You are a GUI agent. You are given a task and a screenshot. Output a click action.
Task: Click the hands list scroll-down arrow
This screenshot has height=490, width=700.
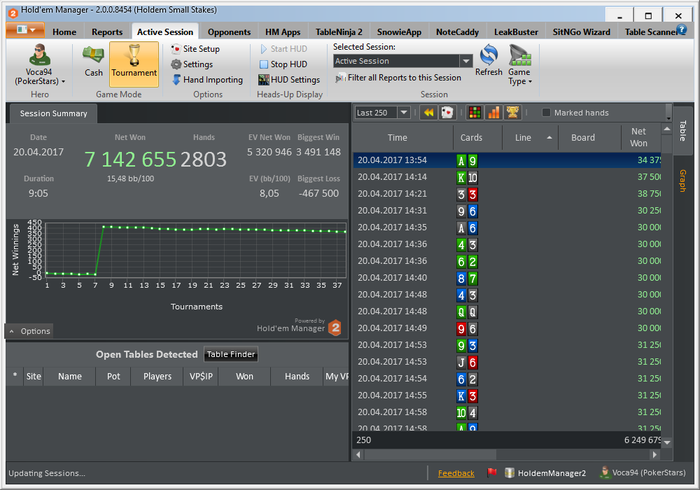click(667, 442)
